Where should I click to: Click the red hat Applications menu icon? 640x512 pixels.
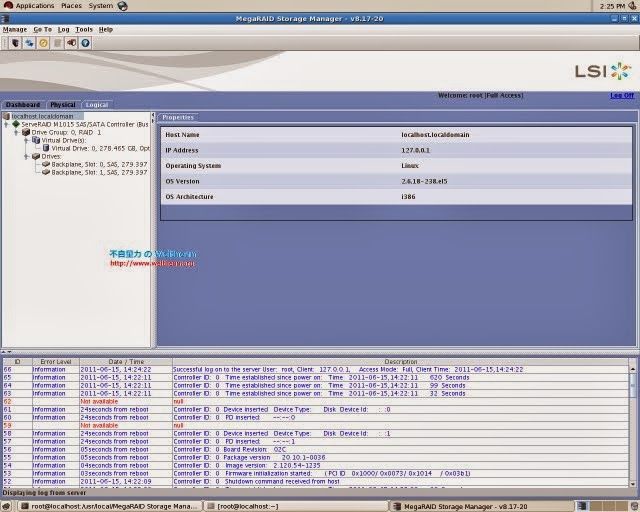(x=8, y=5)
